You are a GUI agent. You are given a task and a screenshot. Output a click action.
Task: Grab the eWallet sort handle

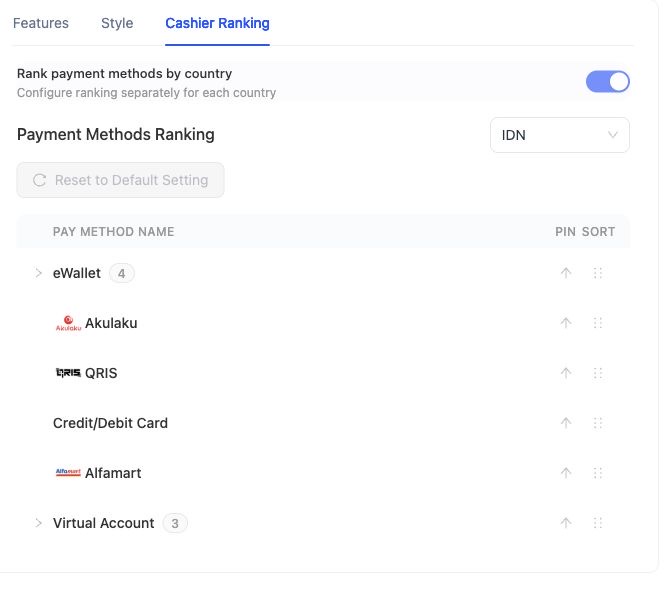pos(598,273)
